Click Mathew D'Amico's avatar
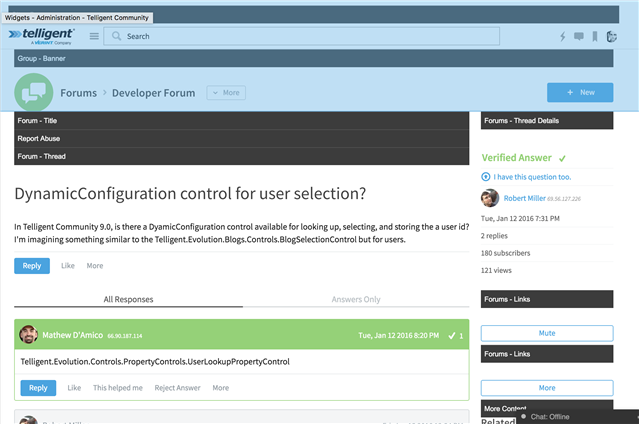The image size is (639, 424). tap(29, 334)
